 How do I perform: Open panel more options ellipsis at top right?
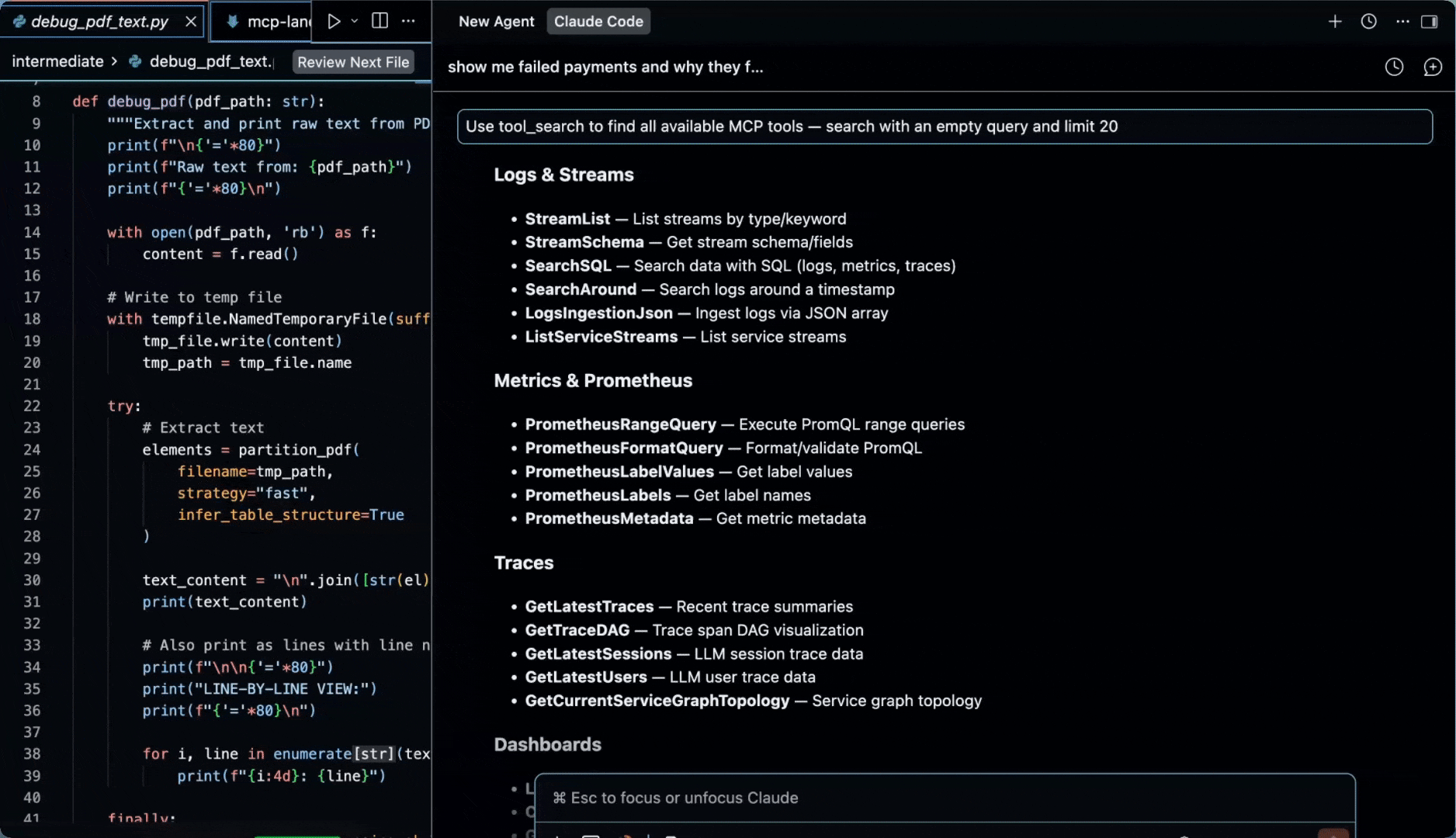click(1402, 22)
